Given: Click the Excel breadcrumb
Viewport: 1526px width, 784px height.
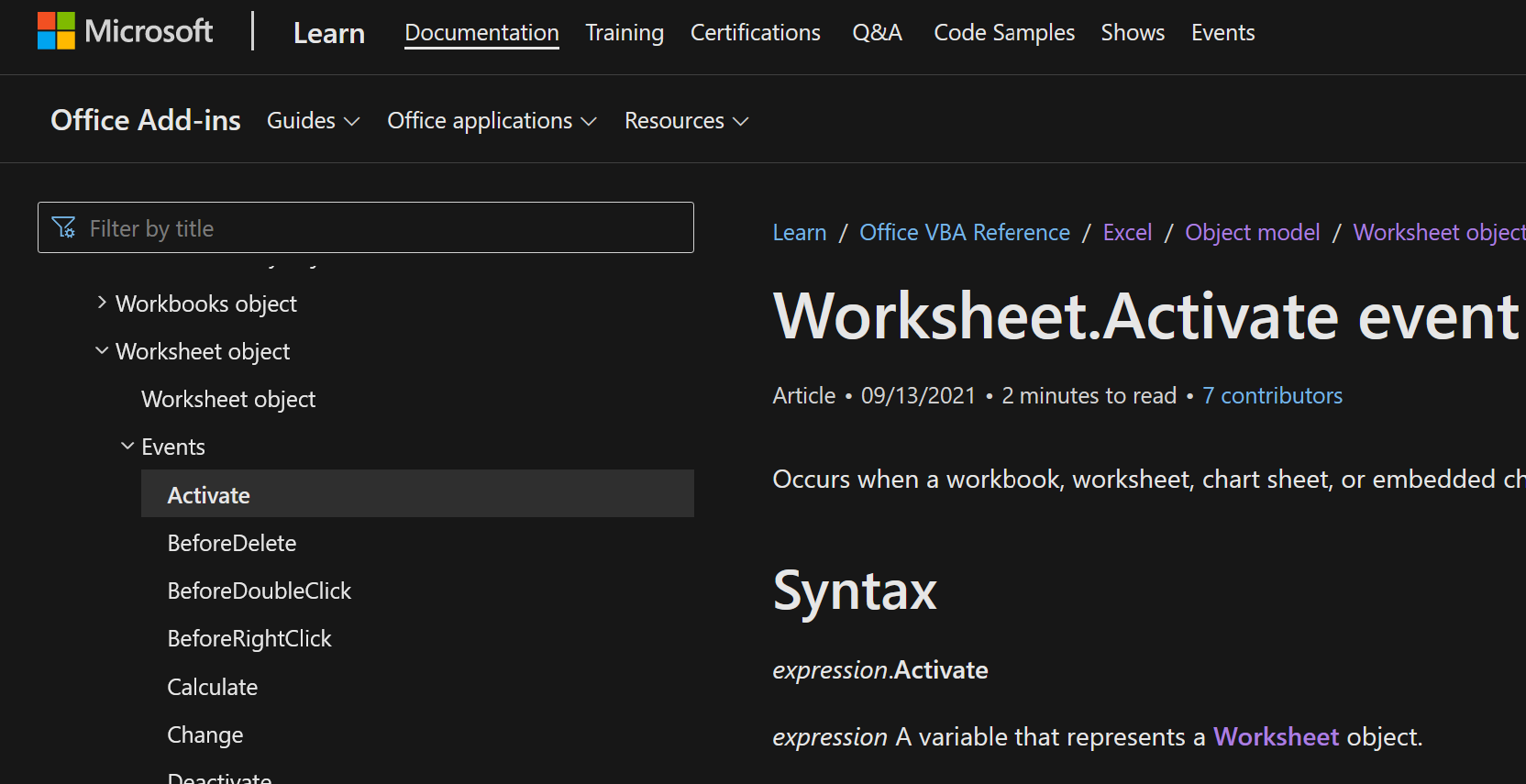Looking at the screenshot, I should [1127, 232].
